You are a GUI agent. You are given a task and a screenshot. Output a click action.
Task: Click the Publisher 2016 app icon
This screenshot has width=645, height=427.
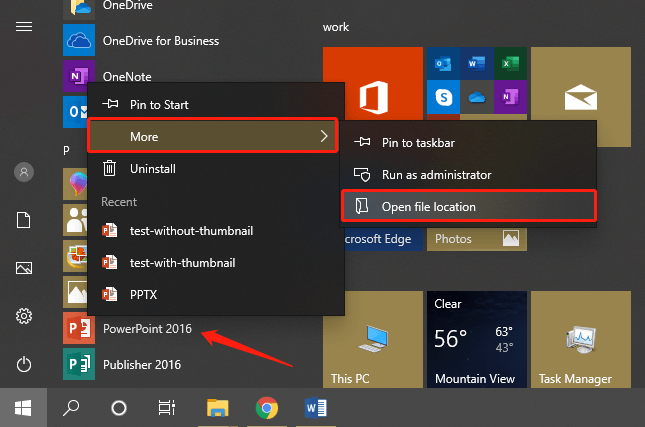pyautogui.click(x=79, y=364)
